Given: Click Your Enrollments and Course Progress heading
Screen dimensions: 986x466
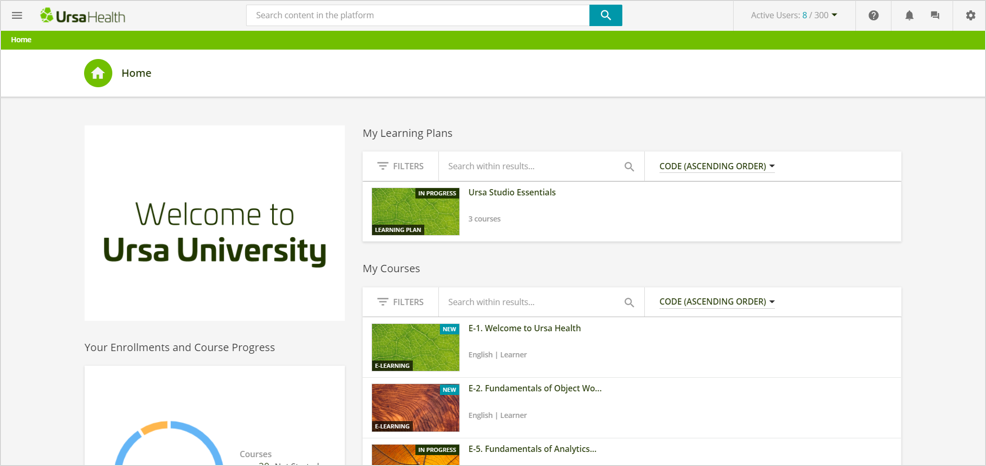Looking at the screenshot, I should 180,347.
